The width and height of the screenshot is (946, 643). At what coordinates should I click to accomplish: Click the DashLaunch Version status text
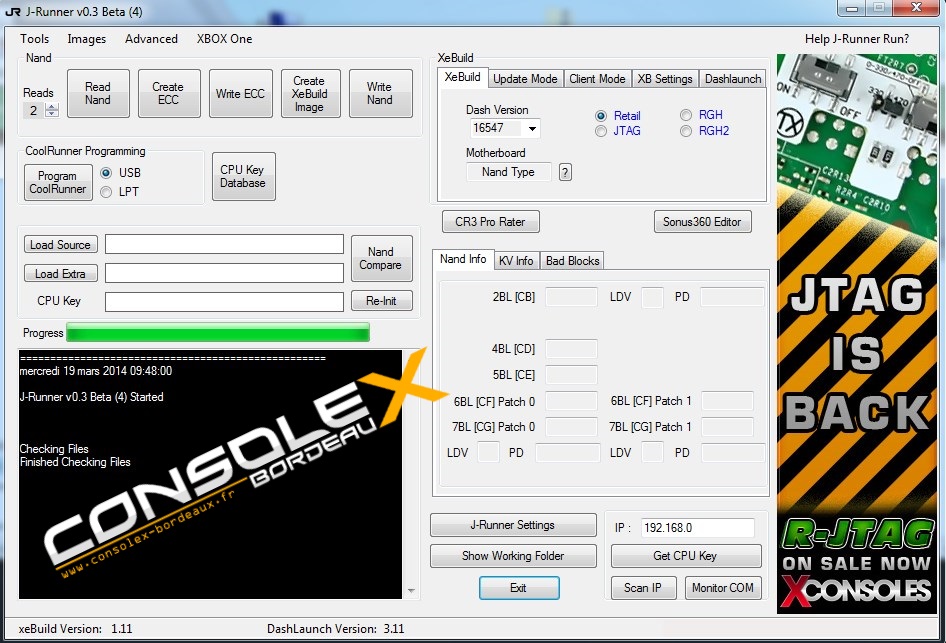click(335, 629)
